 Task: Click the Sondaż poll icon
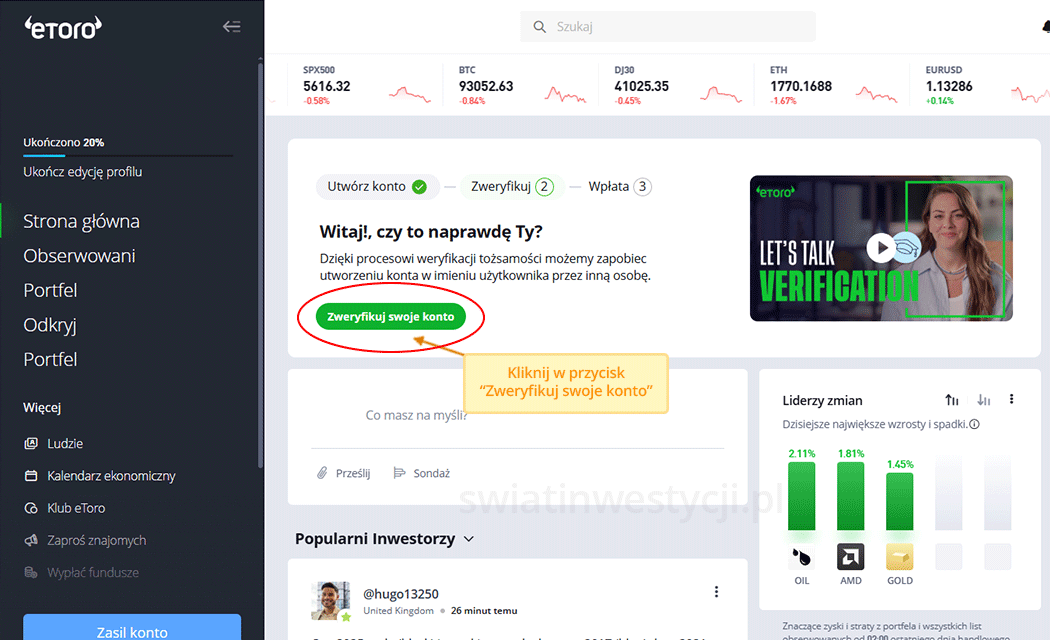tap(399, 473)
